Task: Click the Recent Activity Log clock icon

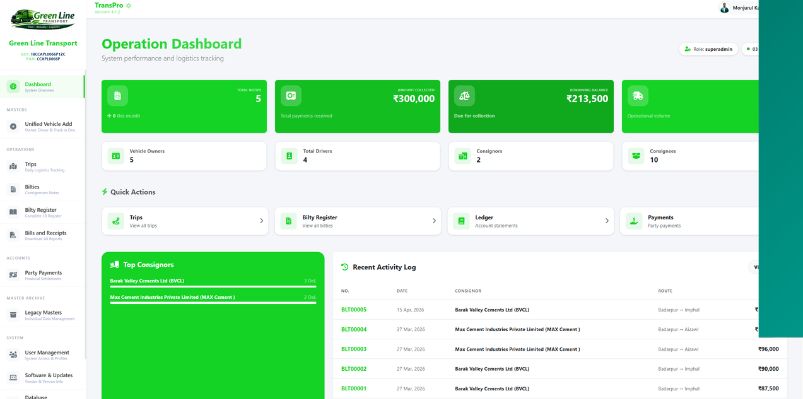Action: pos(345,267)
